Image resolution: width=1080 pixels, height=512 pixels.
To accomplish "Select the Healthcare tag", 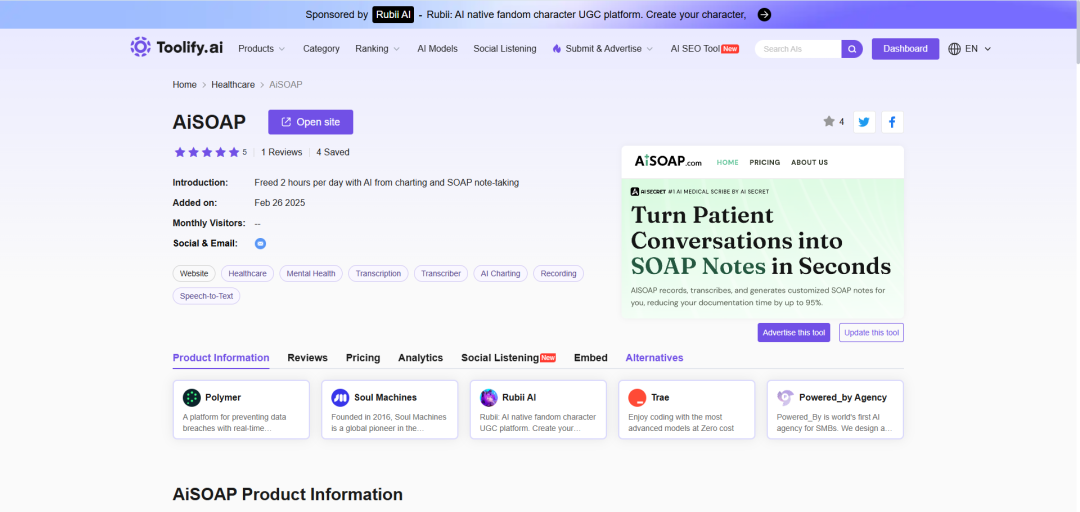I will 247,274.
